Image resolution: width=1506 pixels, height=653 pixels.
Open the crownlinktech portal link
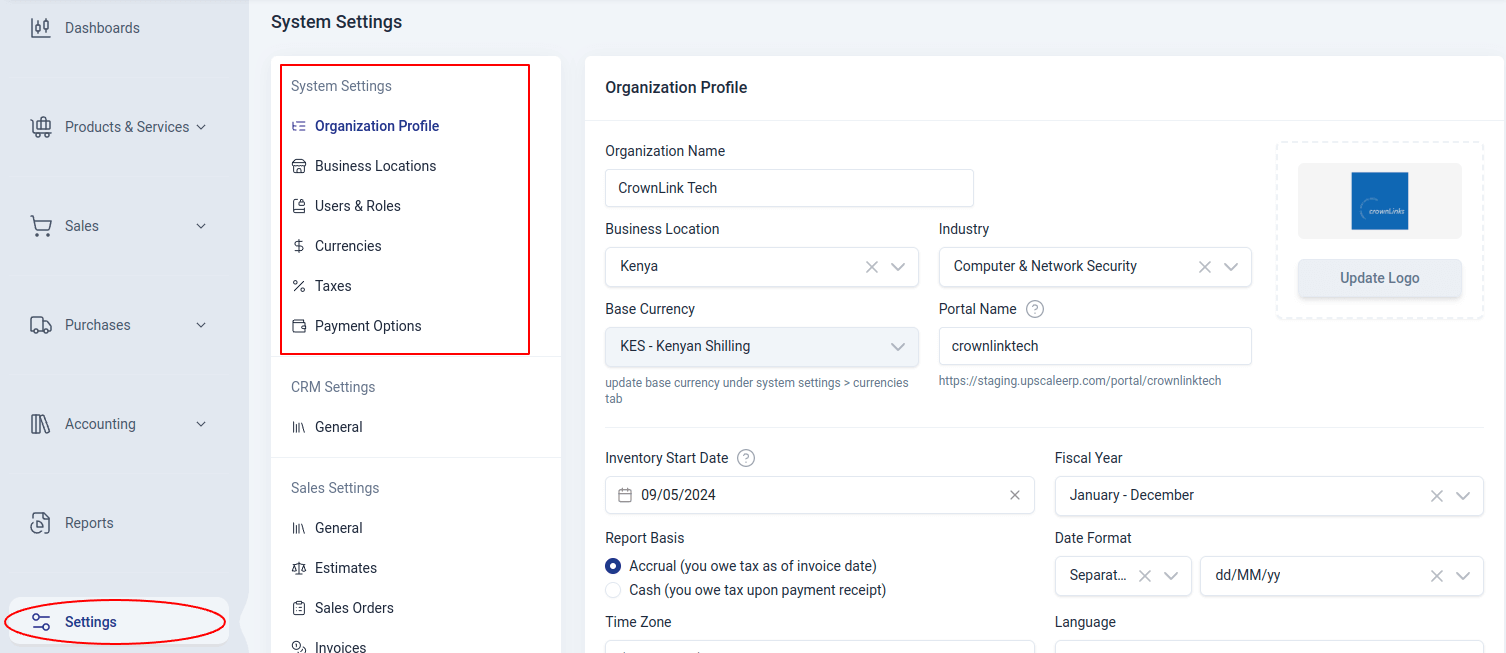[1080, 380]
